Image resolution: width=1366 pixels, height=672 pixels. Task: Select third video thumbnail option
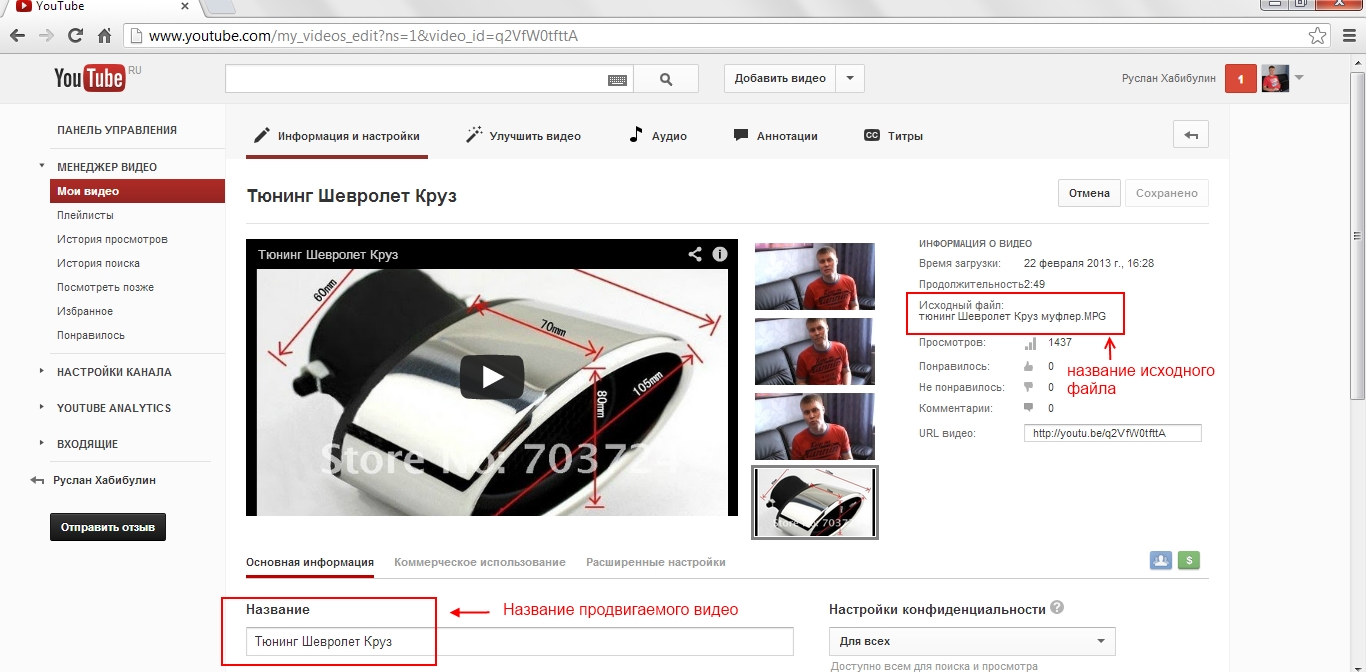[814, 426]
